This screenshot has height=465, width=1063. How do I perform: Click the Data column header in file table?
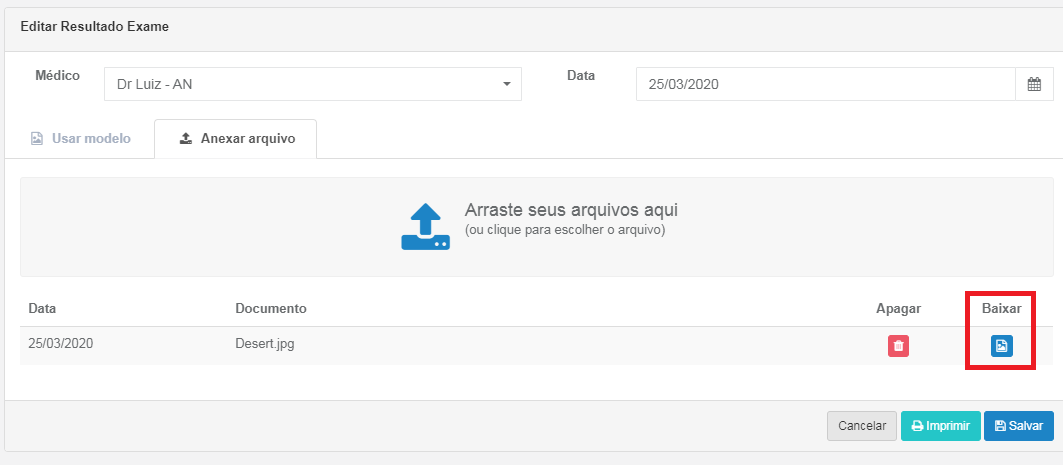point(42,308)
